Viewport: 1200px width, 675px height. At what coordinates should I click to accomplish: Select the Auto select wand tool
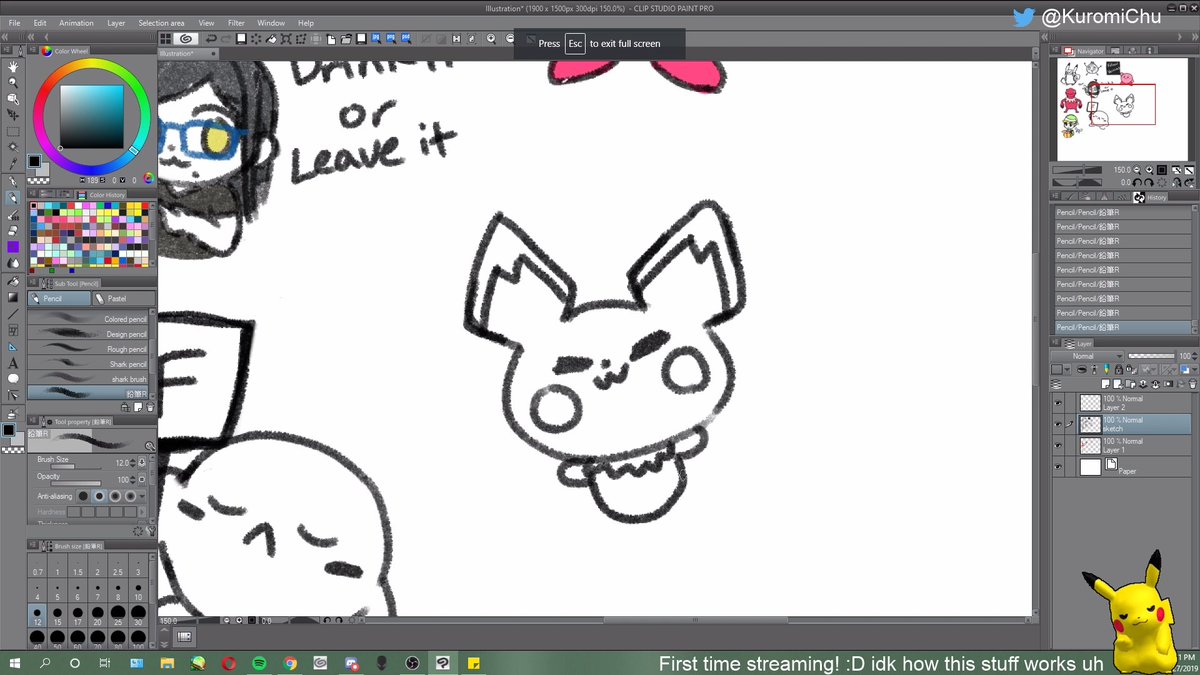click(x=13, y=147)
